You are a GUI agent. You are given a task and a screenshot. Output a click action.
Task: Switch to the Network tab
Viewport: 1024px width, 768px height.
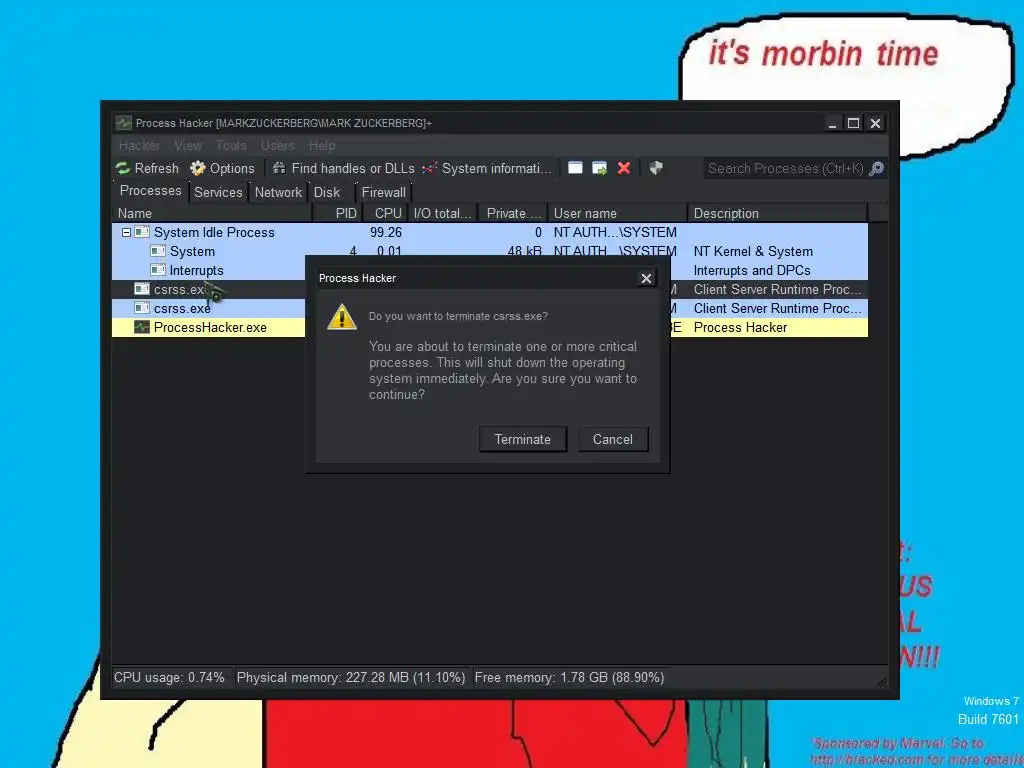(278, 192)
